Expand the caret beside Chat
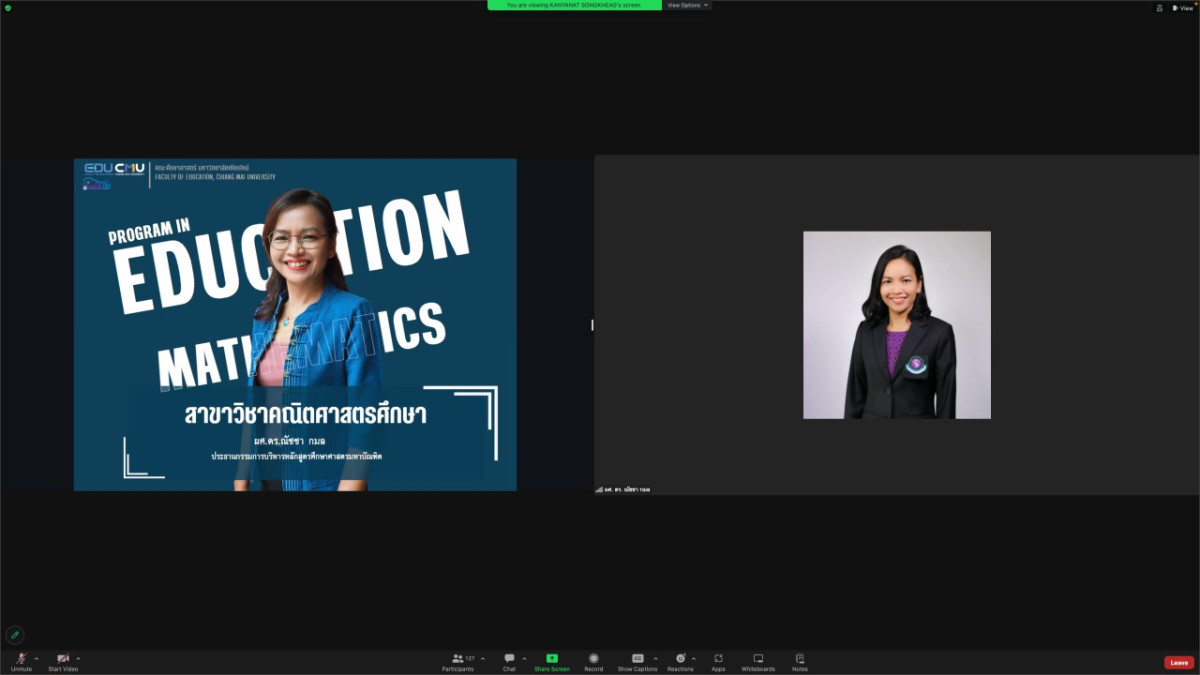Screen dimensions: 1200x675 [524, 658]
